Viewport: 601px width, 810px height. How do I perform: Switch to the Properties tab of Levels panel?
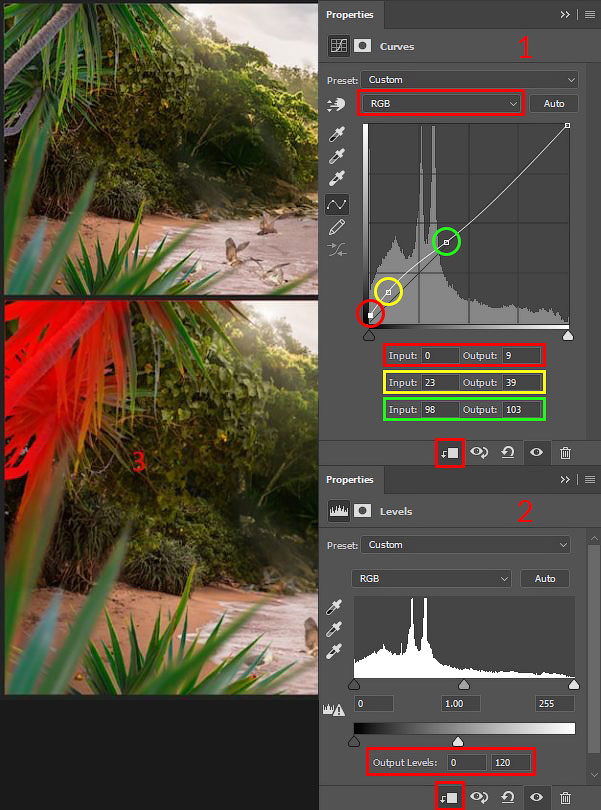point(350,480)
